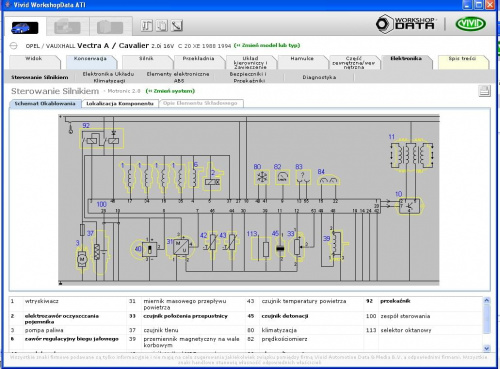The height and width of the screenshot is (369, 500).
Task: Select ignition coil 11 in the diagram
Action: (412, 155)
